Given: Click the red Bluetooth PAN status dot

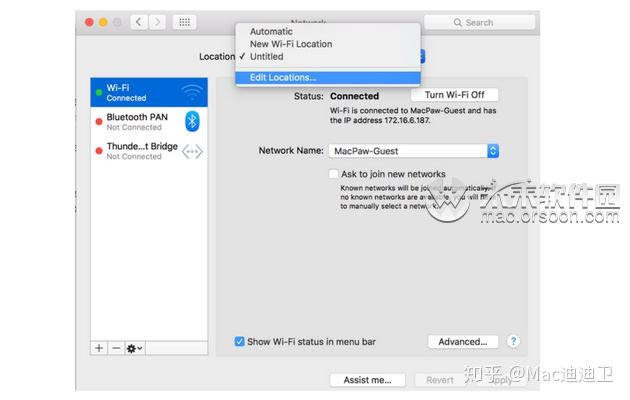Looking at the screenshot, I should point(99,122).
